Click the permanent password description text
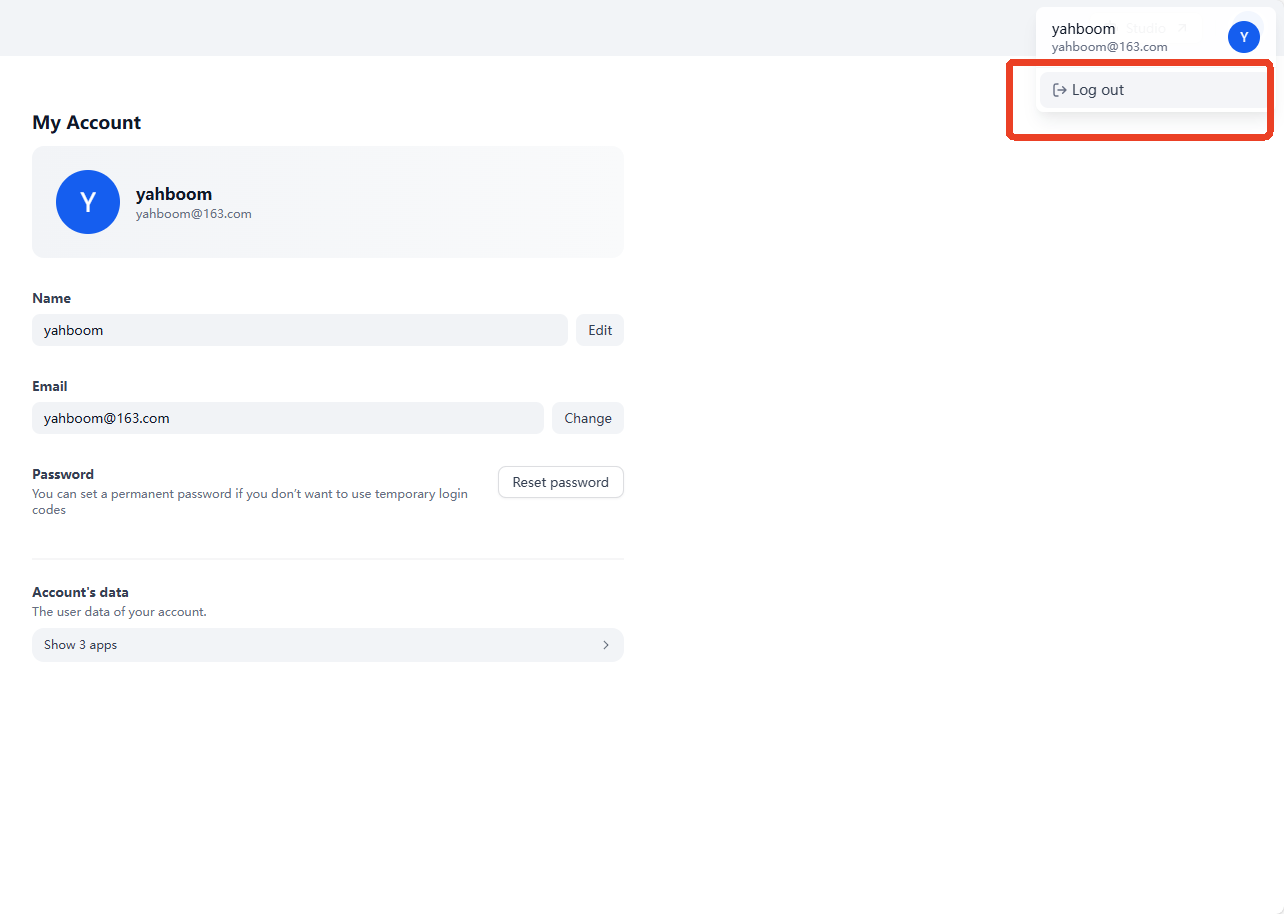 click(x=250, y=502)
